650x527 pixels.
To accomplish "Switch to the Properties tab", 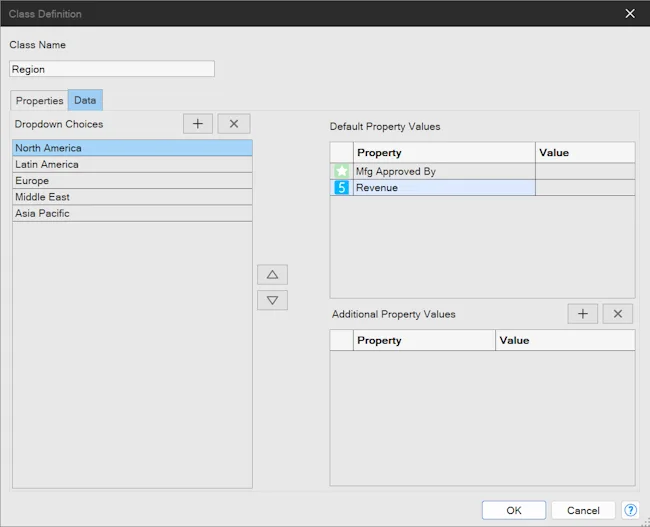I will tap(39, 100).
